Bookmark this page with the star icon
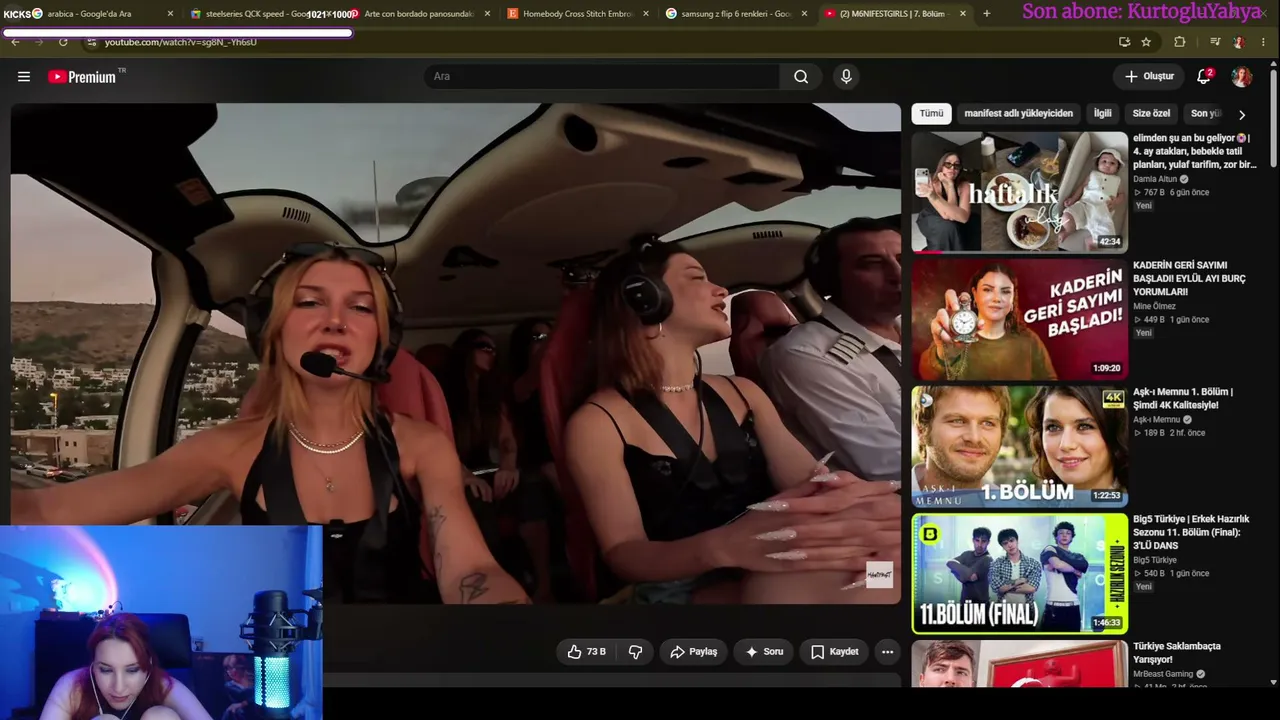This screenshot has width=1280, height=720. click(1146, 42)
